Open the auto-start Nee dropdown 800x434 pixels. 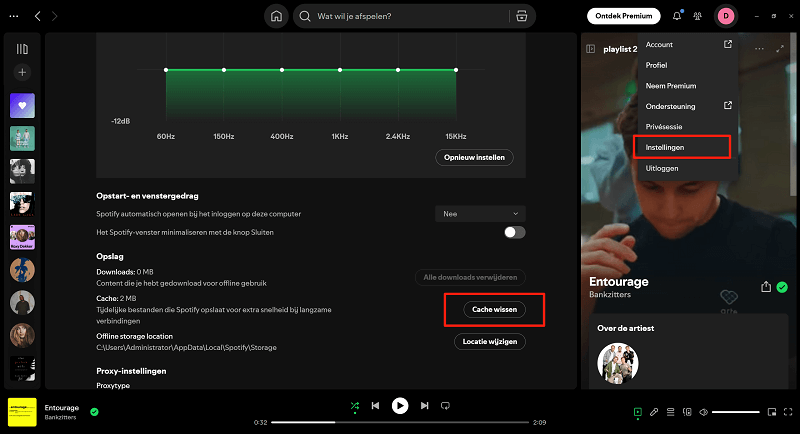click(x=480, y=214)
